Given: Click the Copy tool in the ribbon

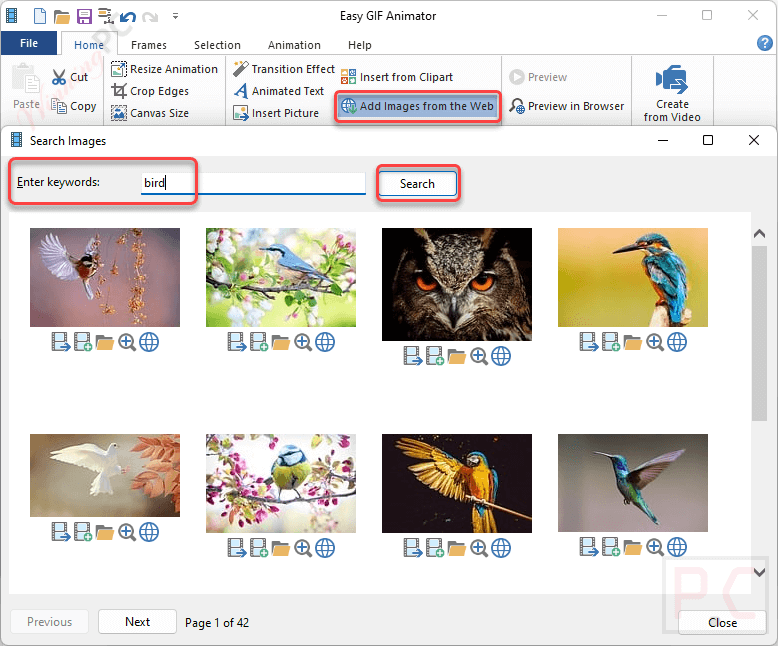Looking at the screenshot, I should point(74,106).
